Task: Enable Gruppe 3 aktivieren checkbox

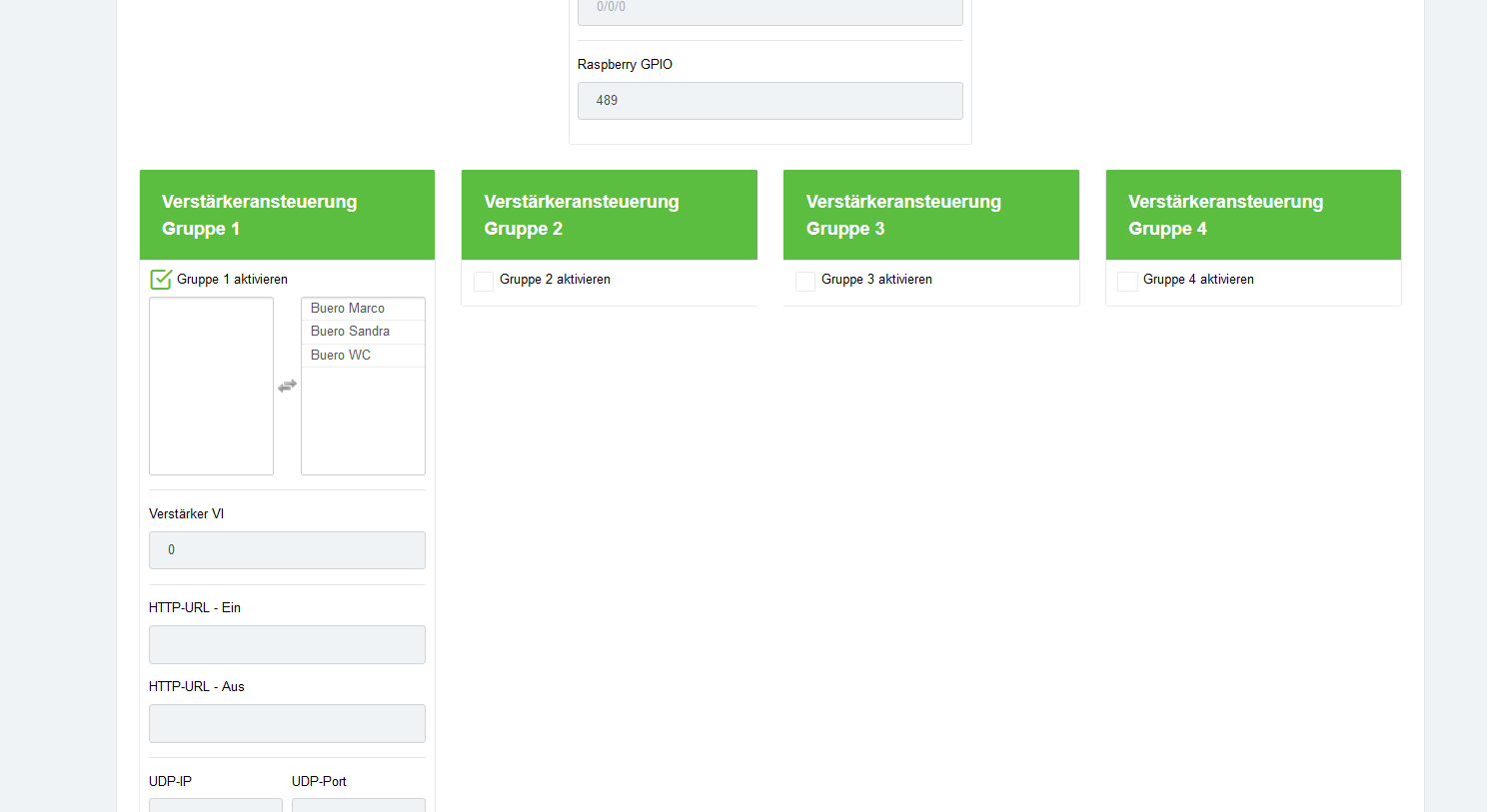Action: coord(805,281)
